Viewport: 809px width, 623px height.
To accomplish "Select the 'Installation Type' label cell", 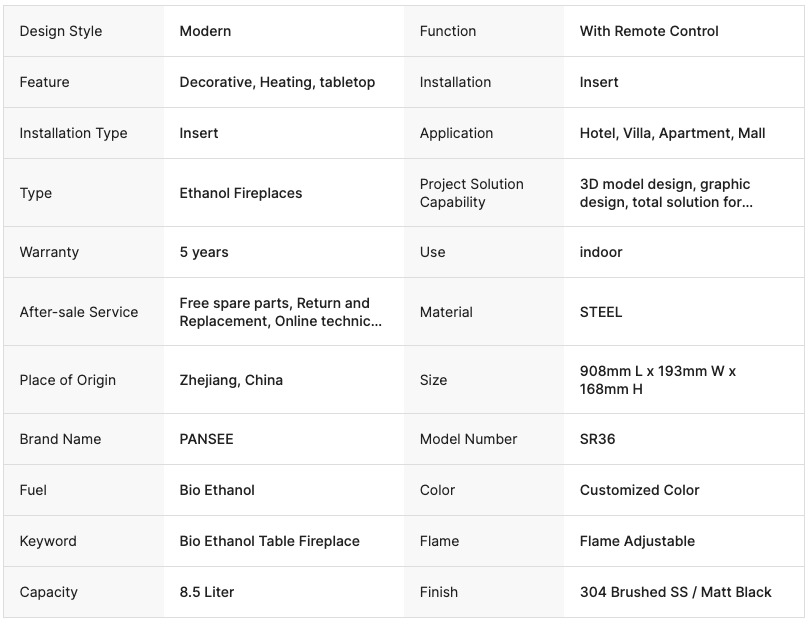I will 73,133.
